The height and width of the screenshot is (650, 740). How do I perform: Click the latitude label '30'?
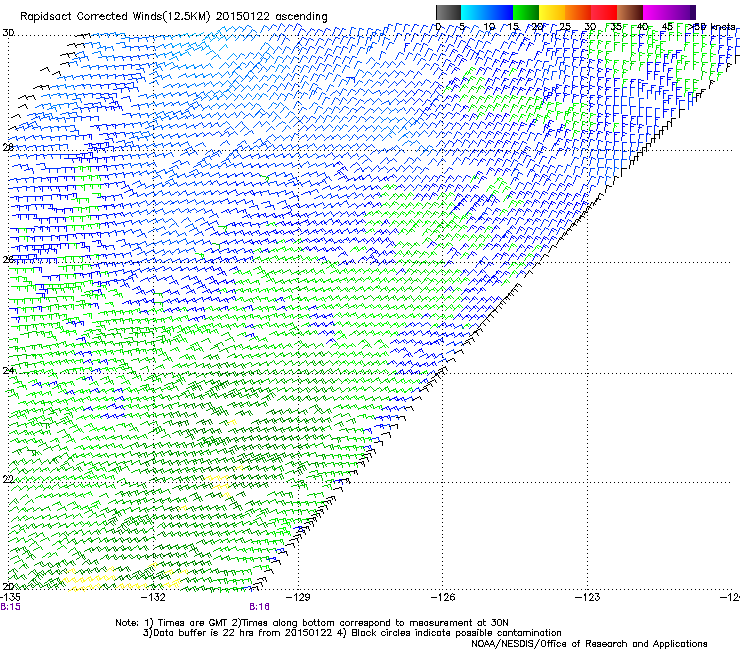[8, 33]
